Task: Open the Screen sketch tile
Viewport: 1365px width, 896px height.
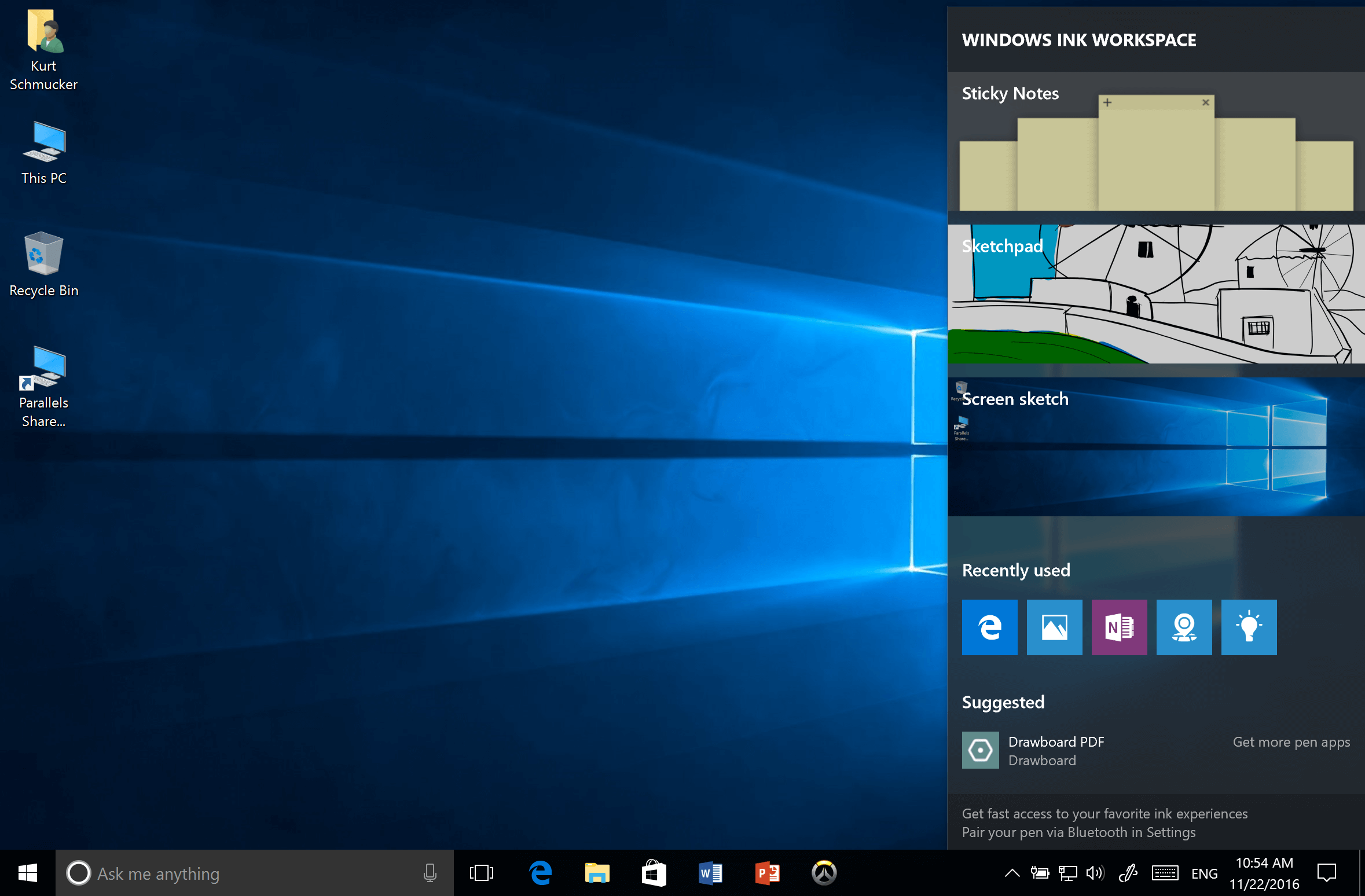Action: click(x=1156, y=447)
